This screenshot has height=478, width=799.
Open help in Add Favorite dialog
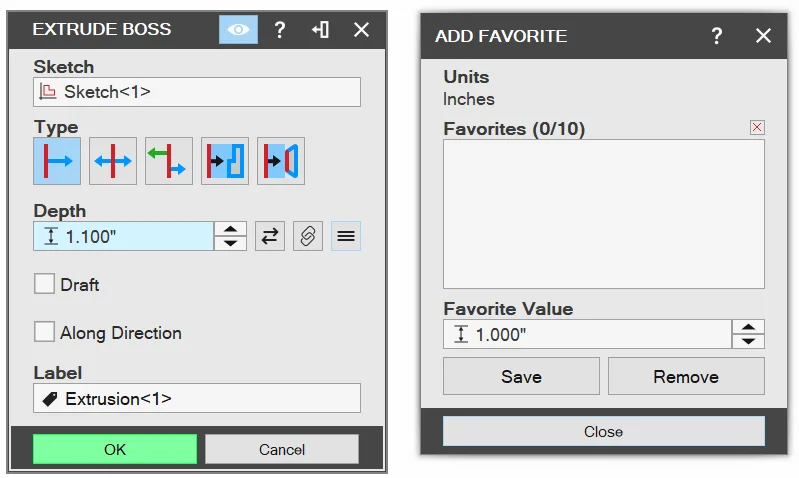[717, 36]
